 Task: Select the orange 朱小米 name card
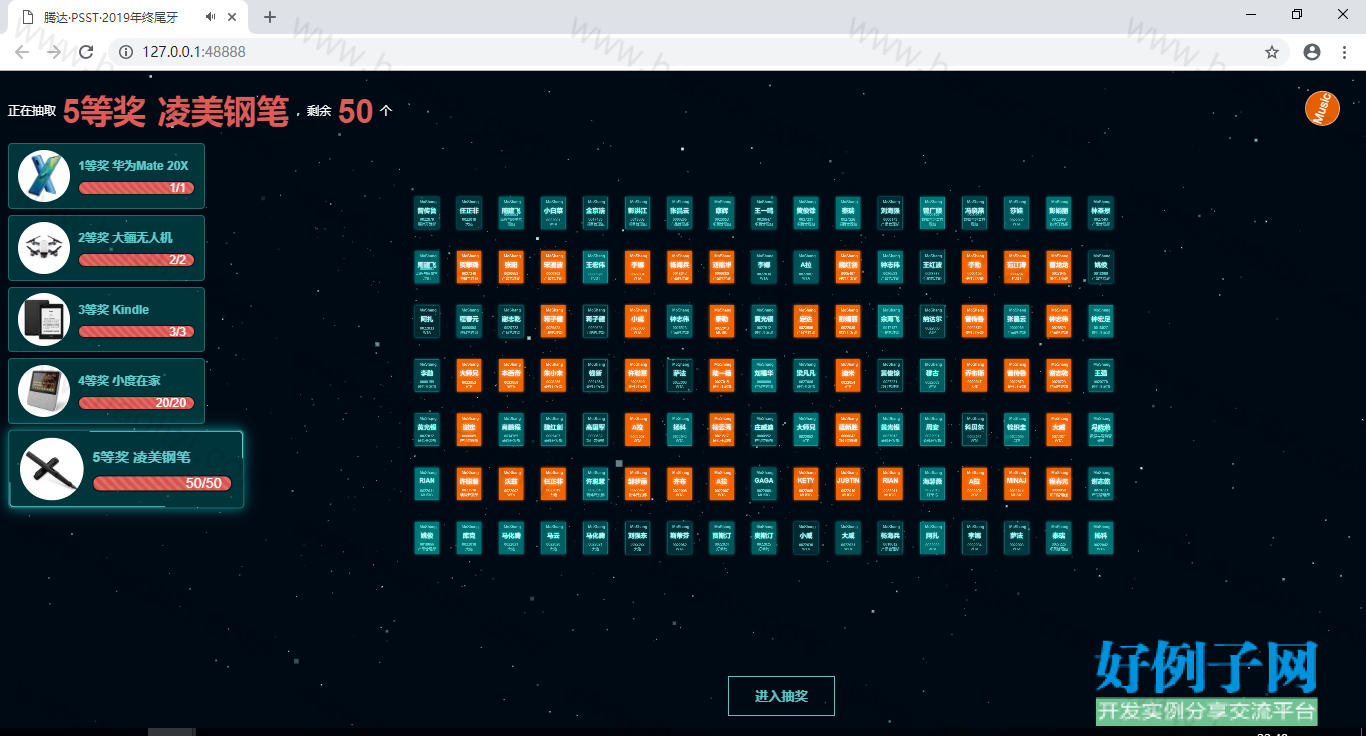[554, 375]
